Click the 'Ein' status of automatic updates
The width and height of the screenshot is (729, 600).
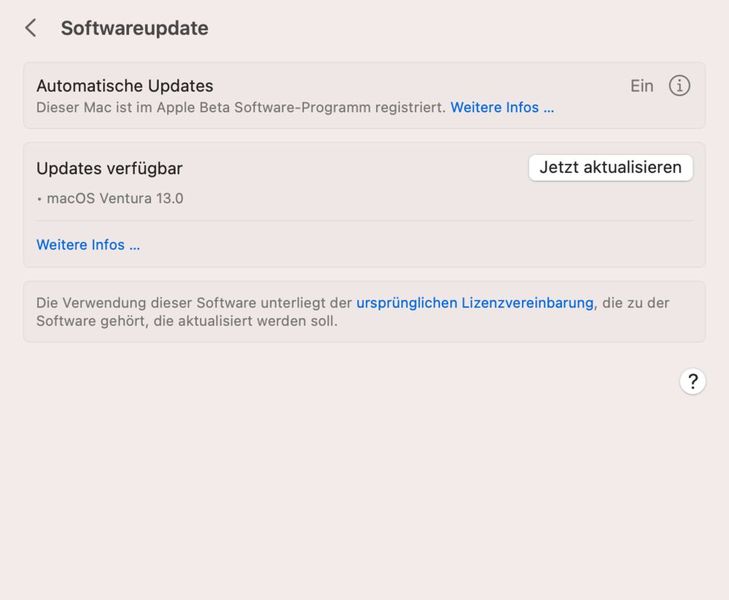[x=642, y=86]
